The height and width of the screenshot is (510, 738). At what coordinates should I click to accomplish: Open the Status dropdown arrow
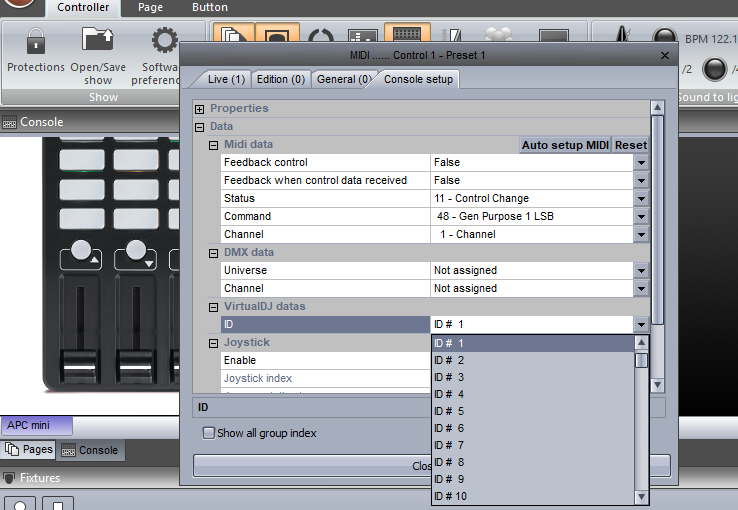[641, 199]
